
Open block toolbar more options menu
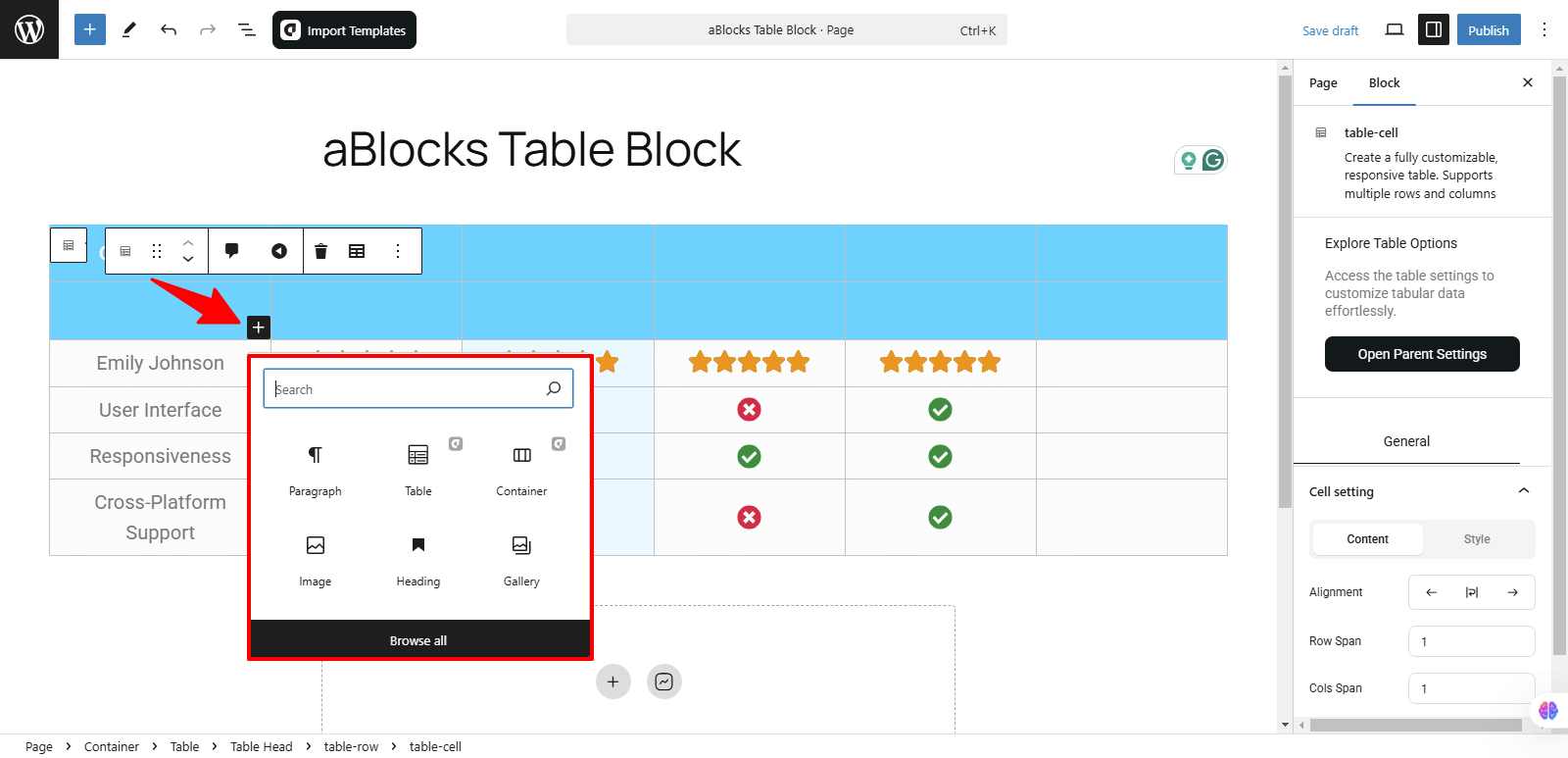click(x=398, y=251)
